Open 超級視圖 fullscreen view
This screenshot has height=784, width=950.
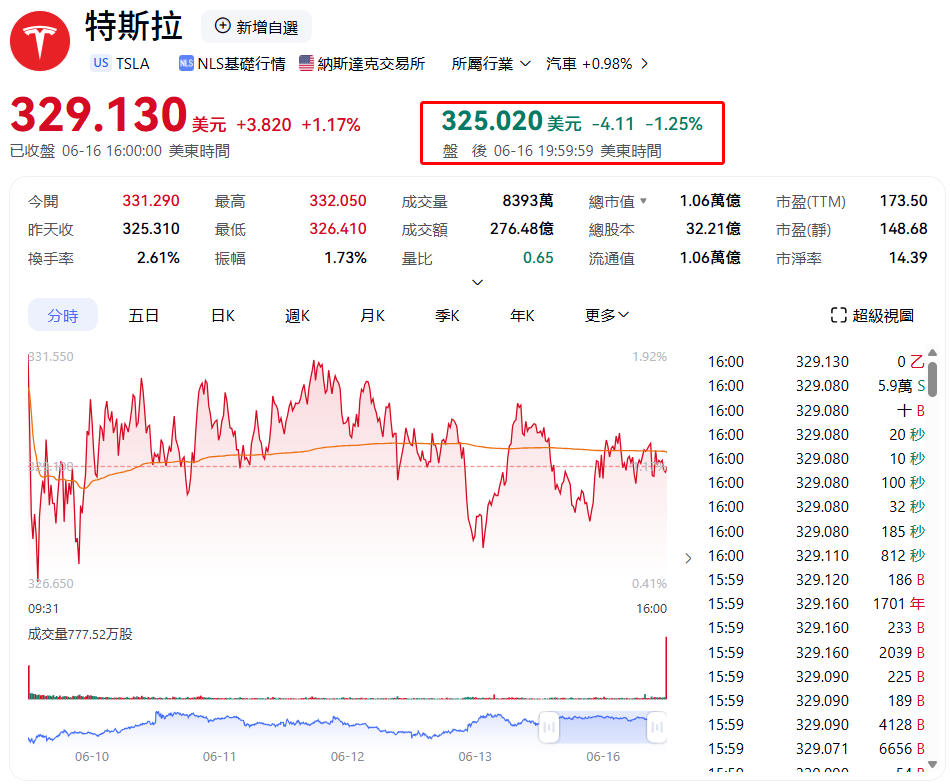coord(872,315)
